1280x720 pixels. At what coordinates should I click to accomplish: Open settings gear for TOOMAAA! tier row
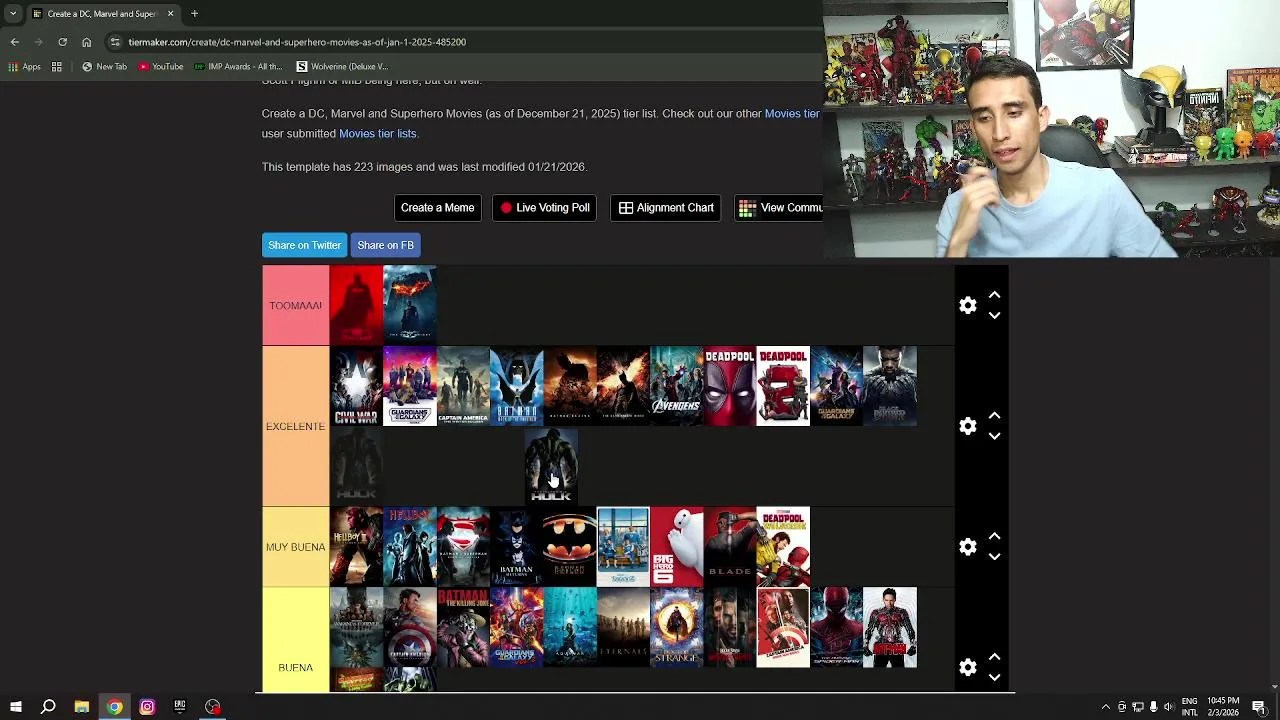pos(967,306)
